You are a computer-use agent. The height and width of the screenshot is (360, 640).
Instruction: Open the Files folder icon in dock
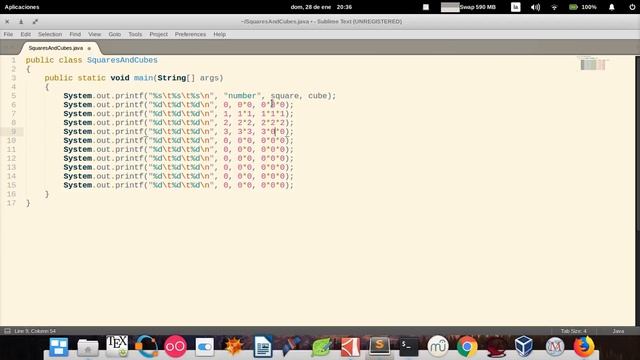pos(87,347)
